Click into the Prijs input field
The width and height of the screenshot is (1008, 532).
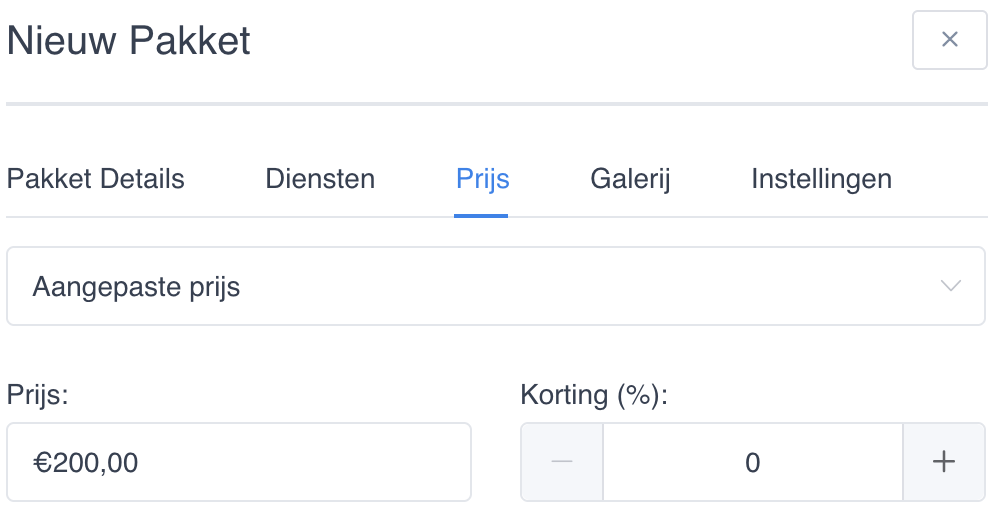(x=300, y=462)
